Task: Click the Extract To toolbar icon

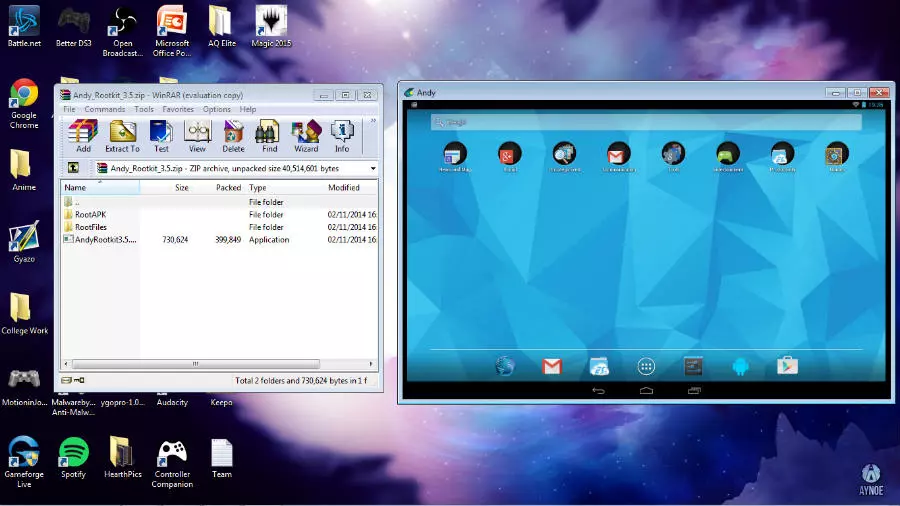Action: click(x=122, y=135)
